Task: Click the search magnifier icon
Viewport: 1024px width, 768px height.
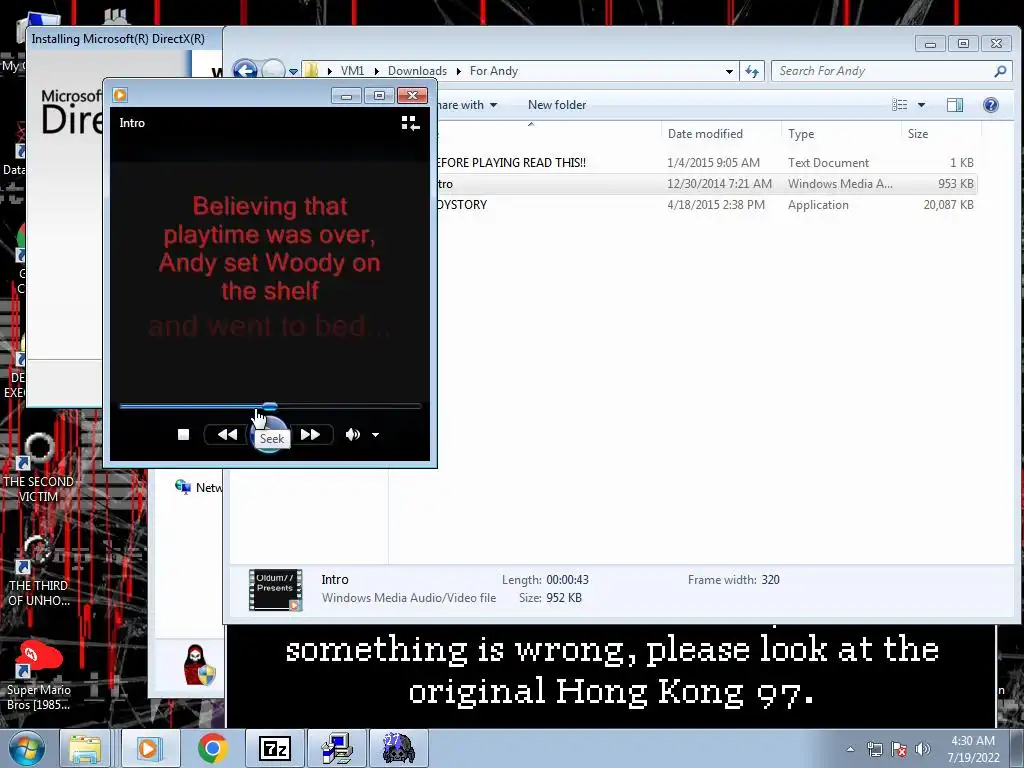Action: 1000,71
